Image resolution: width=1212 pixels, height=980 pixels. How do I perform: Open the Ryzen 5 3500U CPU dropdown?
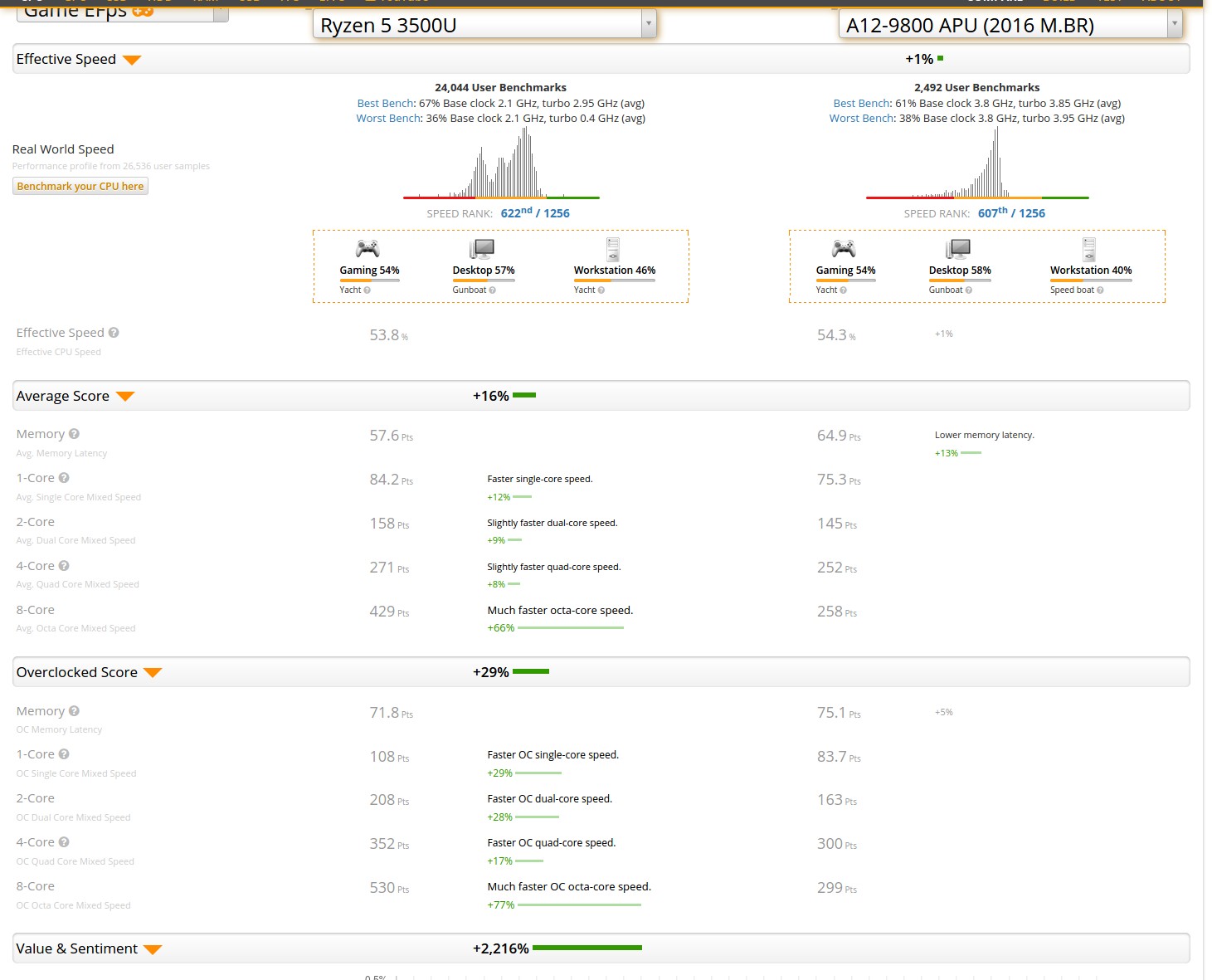[484, 25]
